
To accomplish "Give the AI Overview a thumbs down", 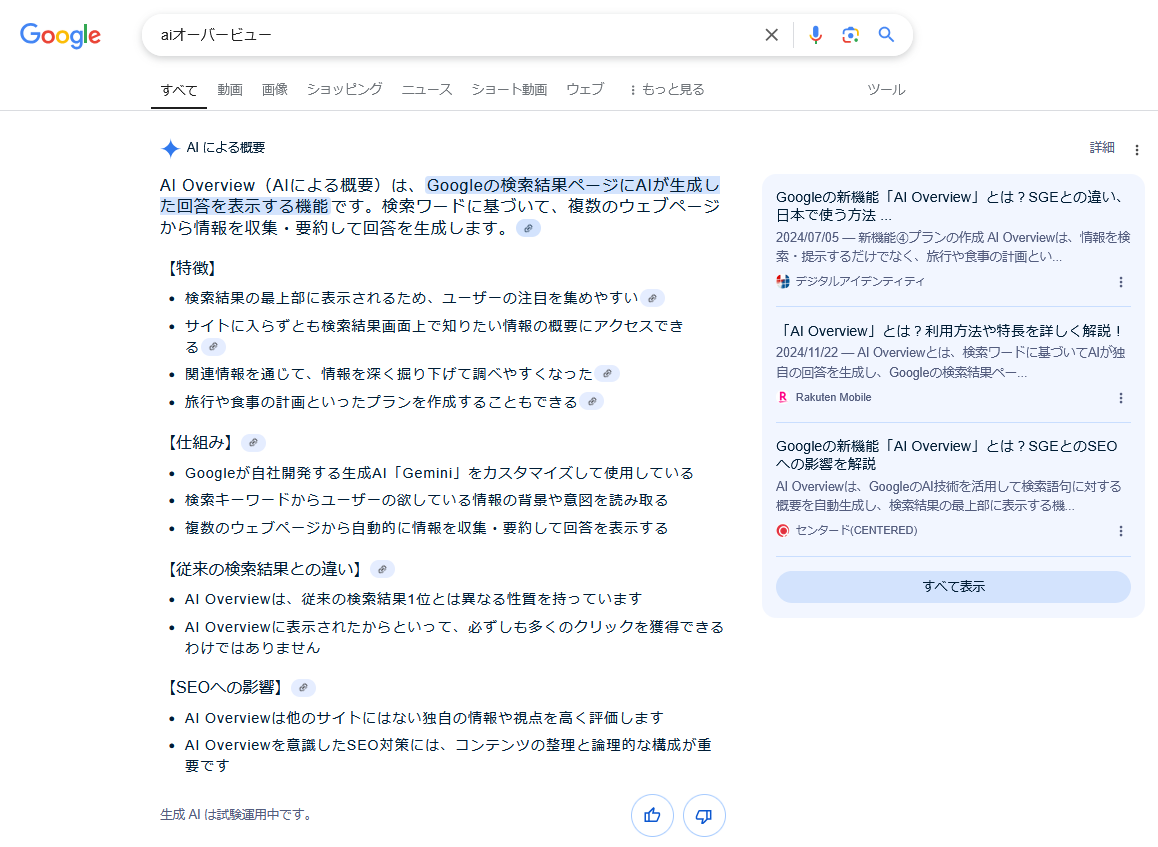I will pos(704,816).
